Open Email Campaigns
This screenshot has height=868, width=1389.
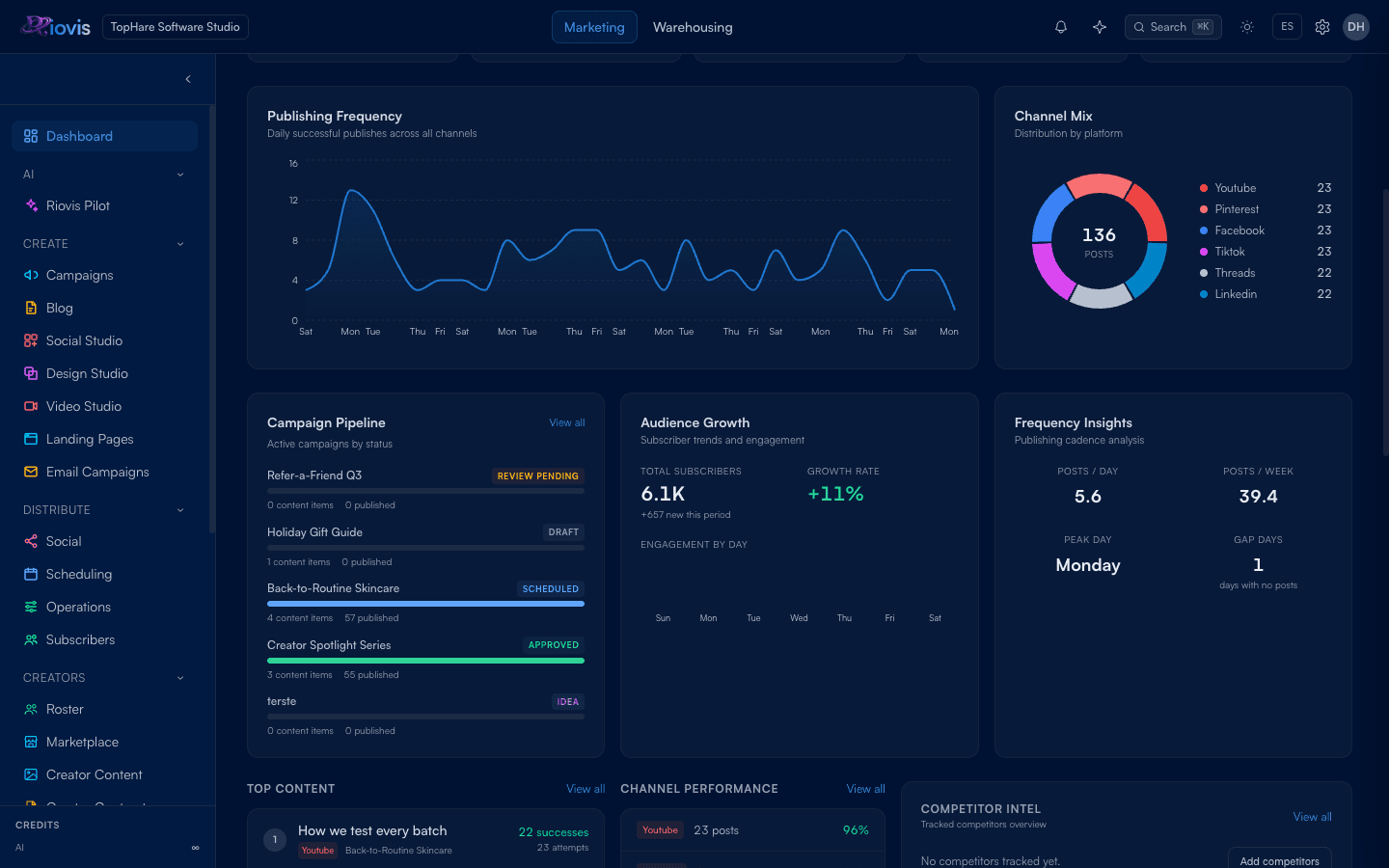pyautogui.click(x=104, y=472)
